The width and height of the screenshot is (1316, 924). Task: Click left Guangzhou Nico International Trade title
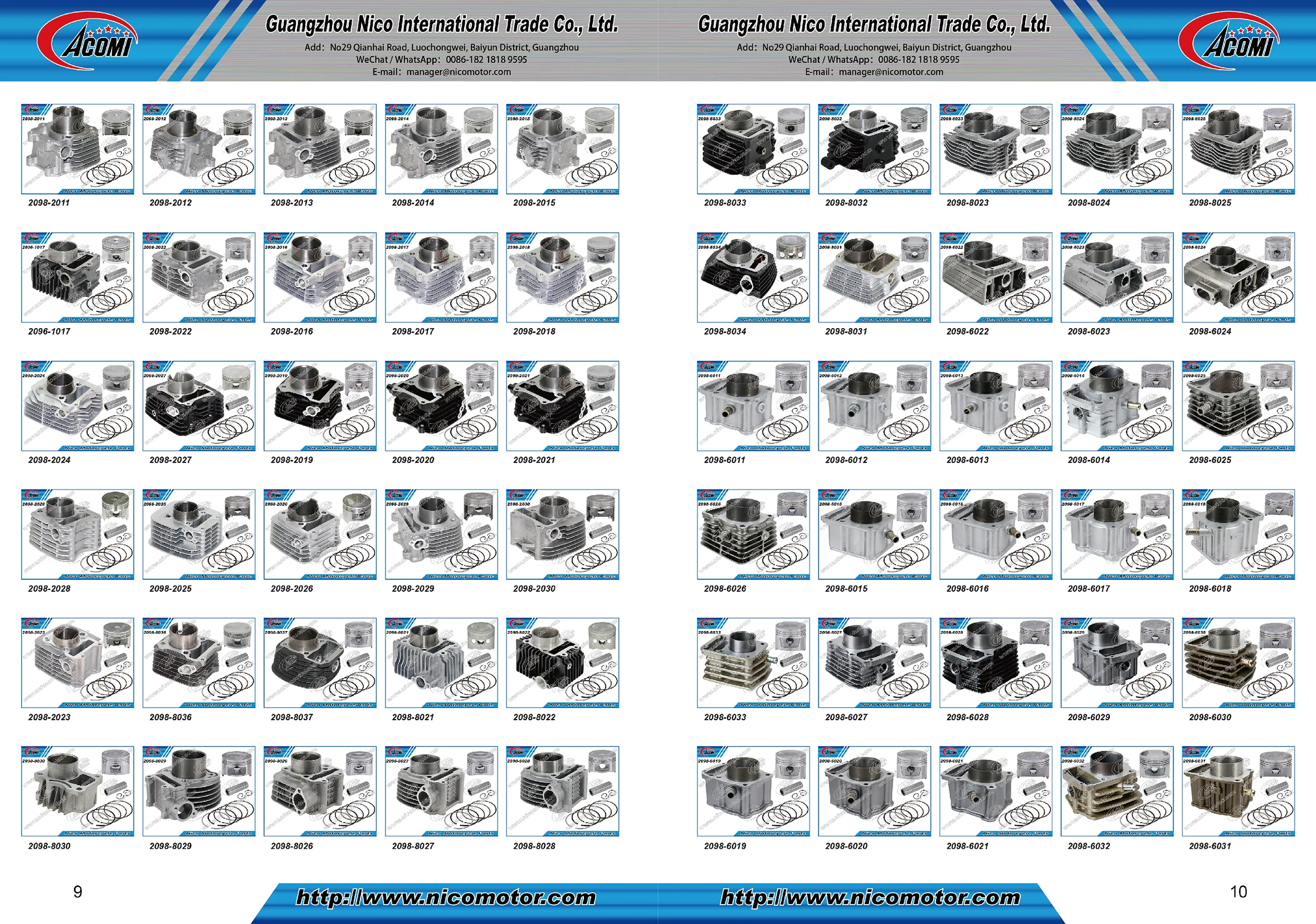point(441,25)
